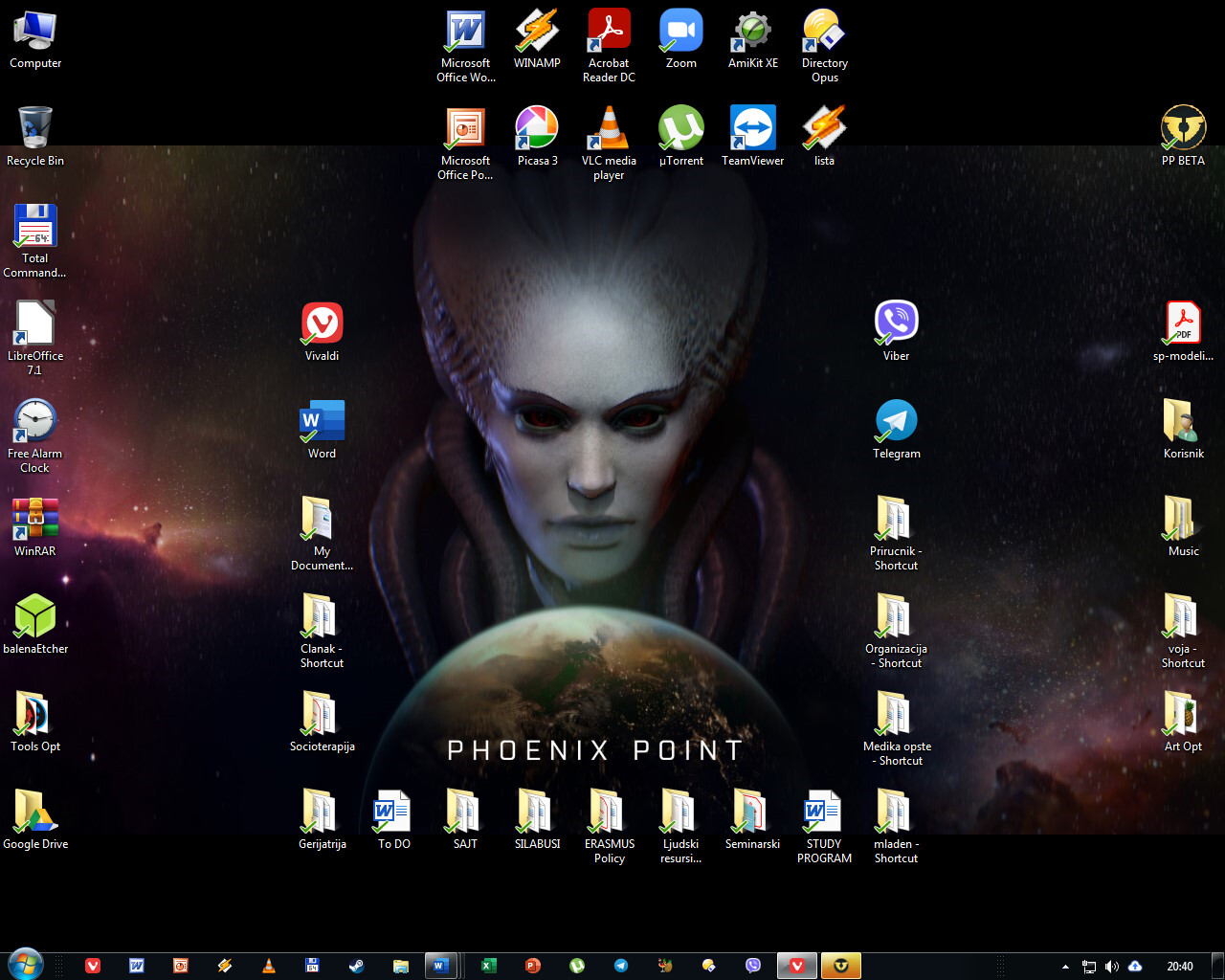The height and width of the screenshot is (980, 1225).
Task: Open Steam from the taskbar
Action: click(356, 966)
